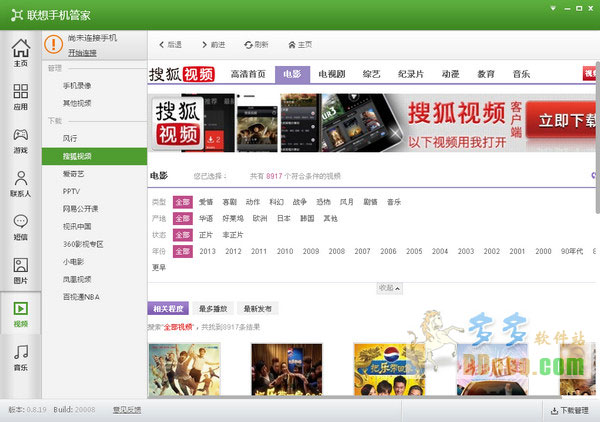This screenshot has width=600, height=422.
Task: Filter by 正片 status
Action: (206, 235)
